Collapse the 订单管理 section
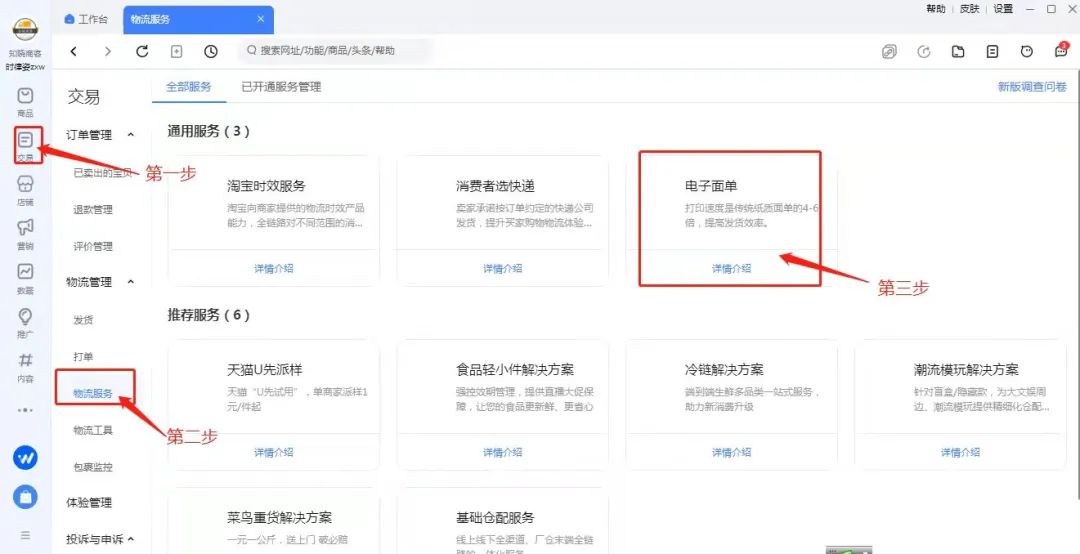 pos(131,135)
